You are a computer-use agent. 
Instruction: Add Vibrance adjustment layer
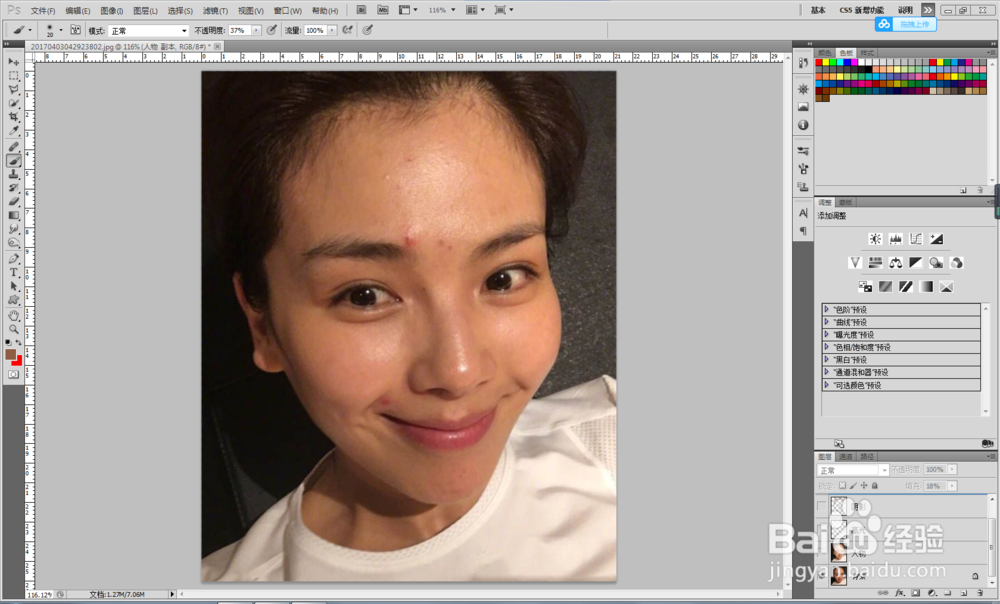[x=855, y=262]
